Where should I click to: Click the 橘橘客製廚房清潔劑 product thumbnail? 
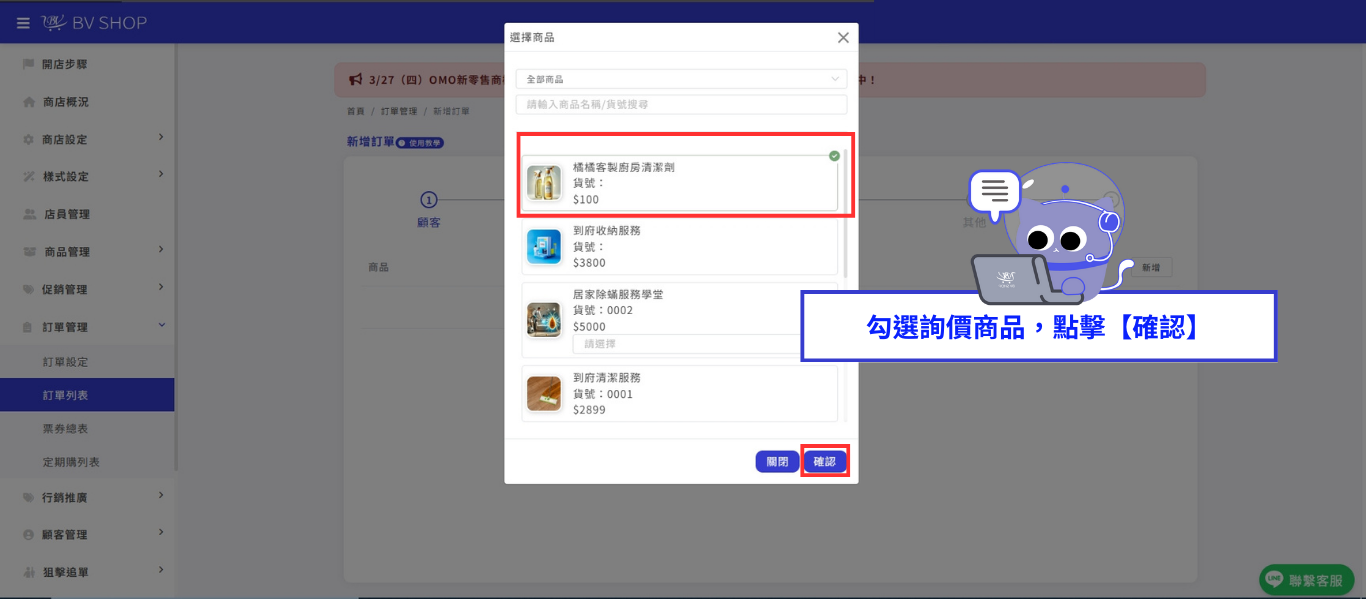[544, 183]
